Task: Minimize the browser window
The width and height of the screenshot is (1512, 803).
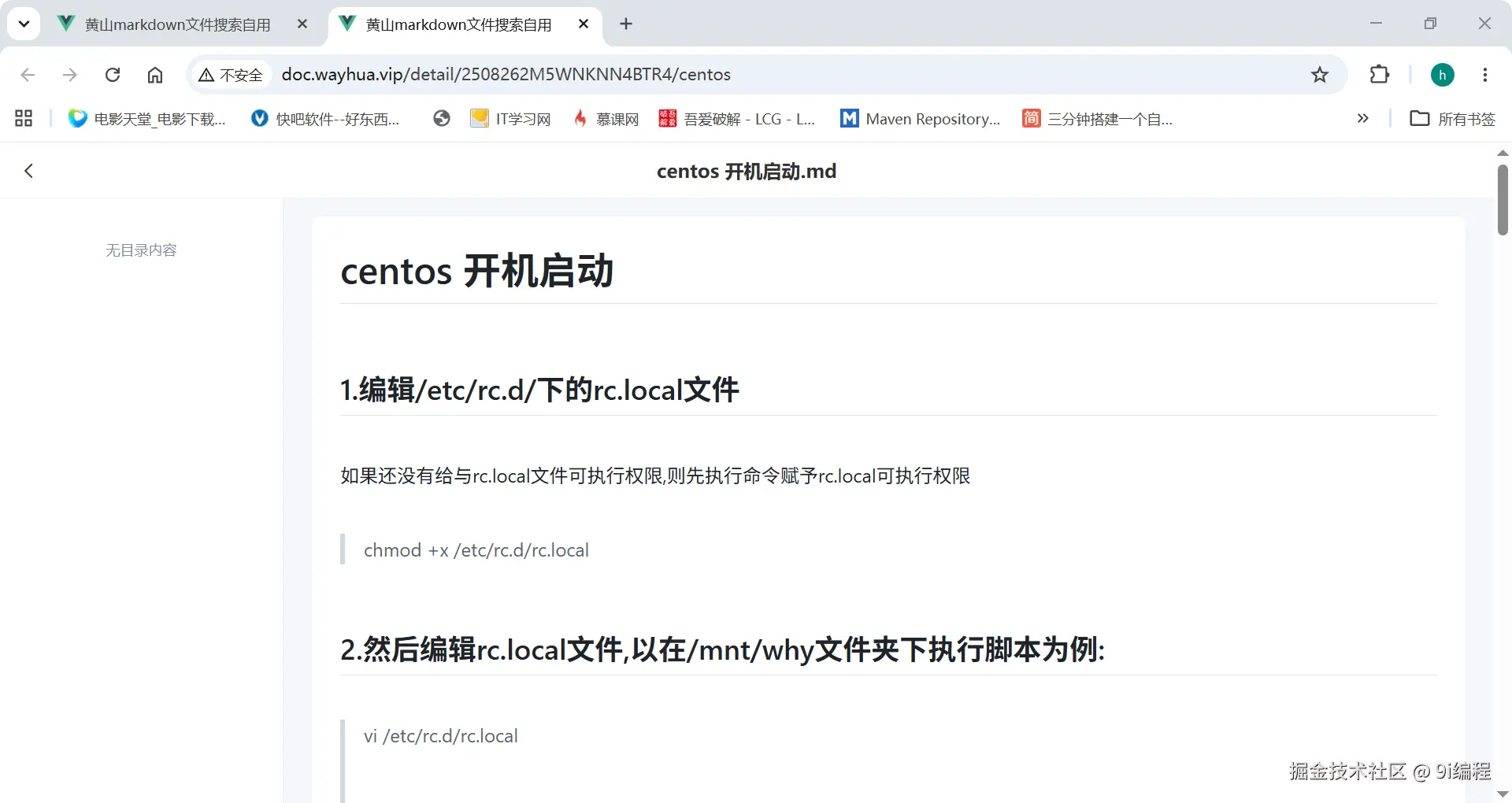Action: pyautogui.click(x=1376, y=24)
